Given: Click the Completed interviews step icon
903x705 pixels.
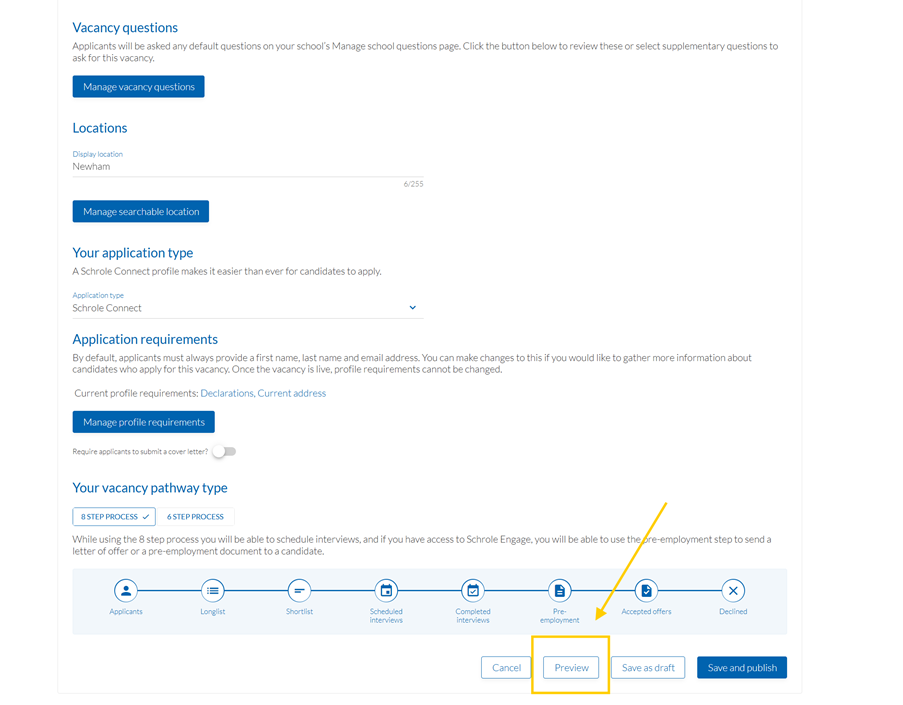Looking at the screenshot, I should click(x=473, y=590).
